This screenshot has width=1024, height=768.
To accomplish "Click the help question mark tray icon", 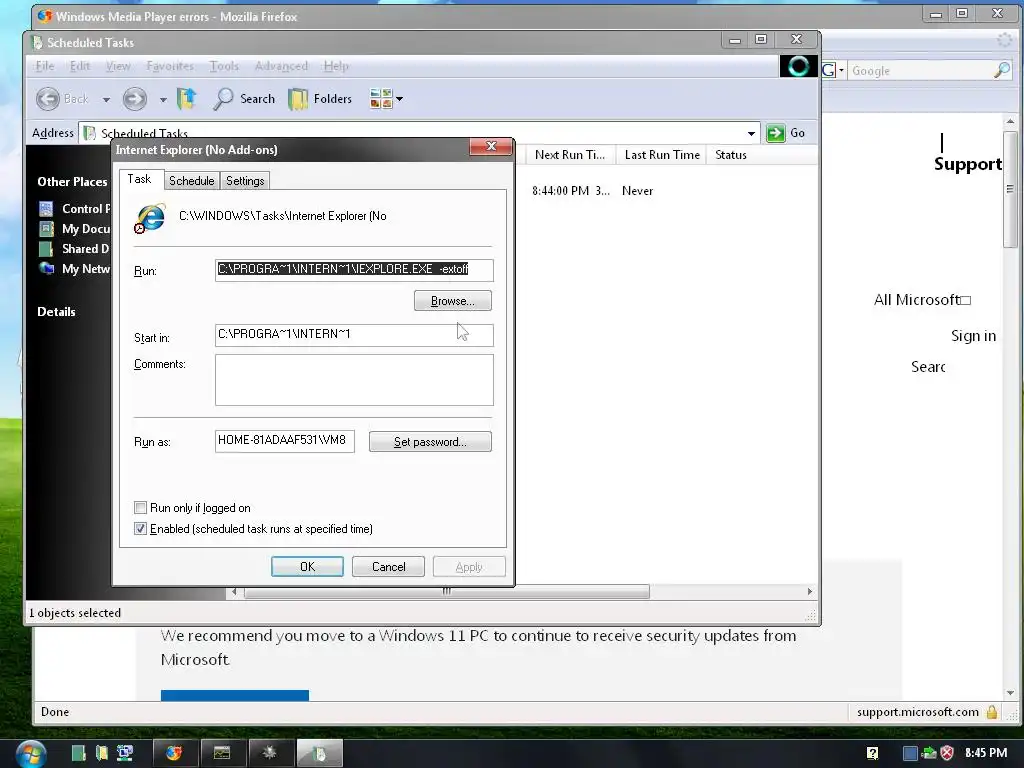I will 872,753.
